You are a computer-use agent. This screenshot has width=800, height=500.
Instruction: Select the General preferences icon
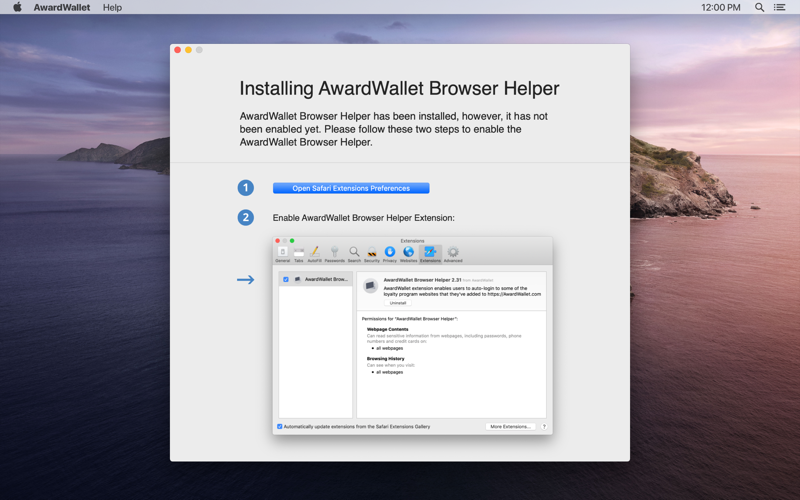coord(283,254)
